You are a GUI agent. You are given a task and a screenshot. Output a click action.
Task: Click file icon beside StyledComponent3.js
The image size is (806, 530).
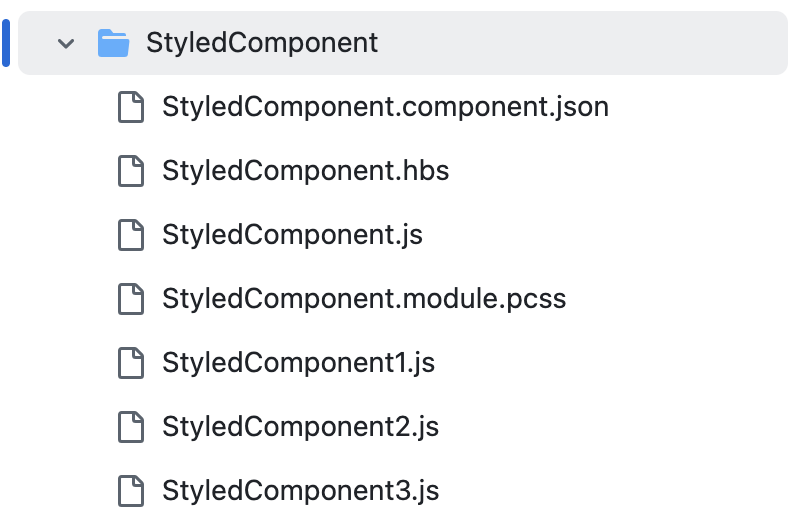(x=131, y=491)
